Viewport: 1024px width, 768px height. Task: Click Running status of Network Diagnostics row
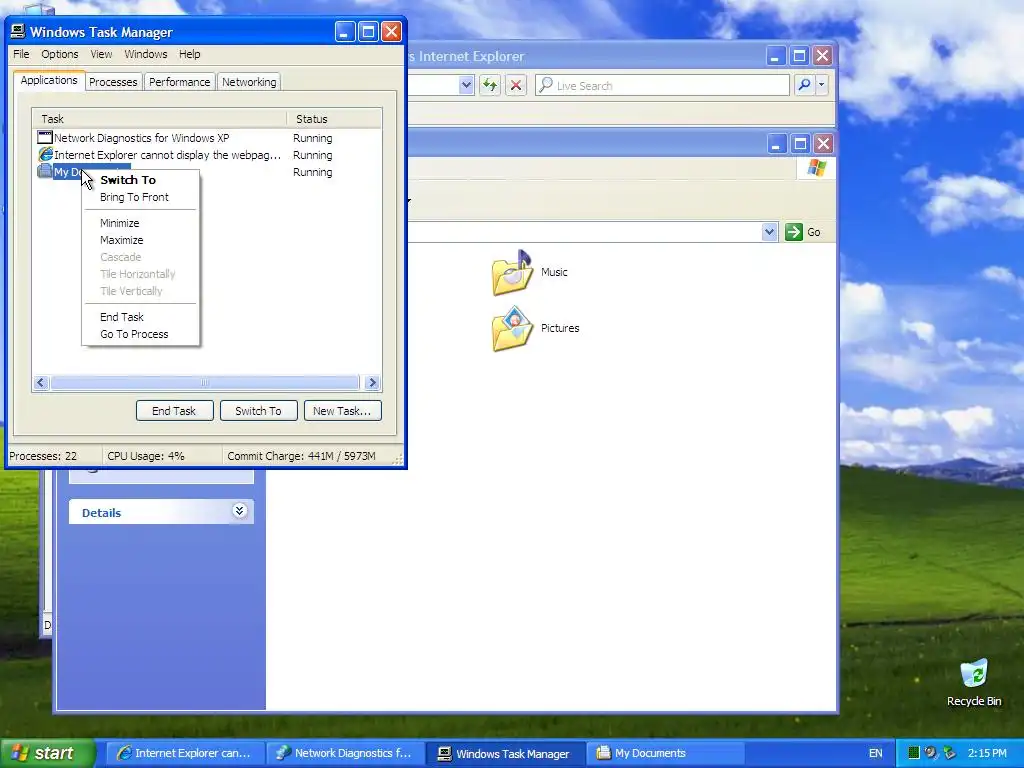pos(312,138)
